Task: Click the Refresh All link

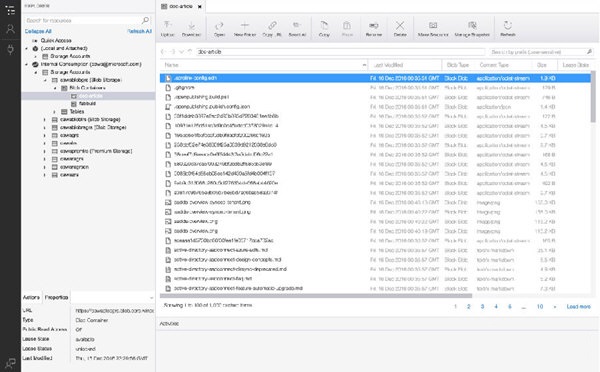Action: click(140, 31)
